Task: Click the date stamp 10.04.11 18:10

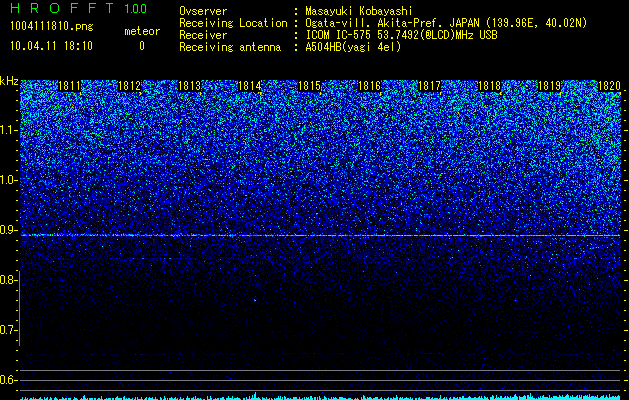Action: click(51, 46)
